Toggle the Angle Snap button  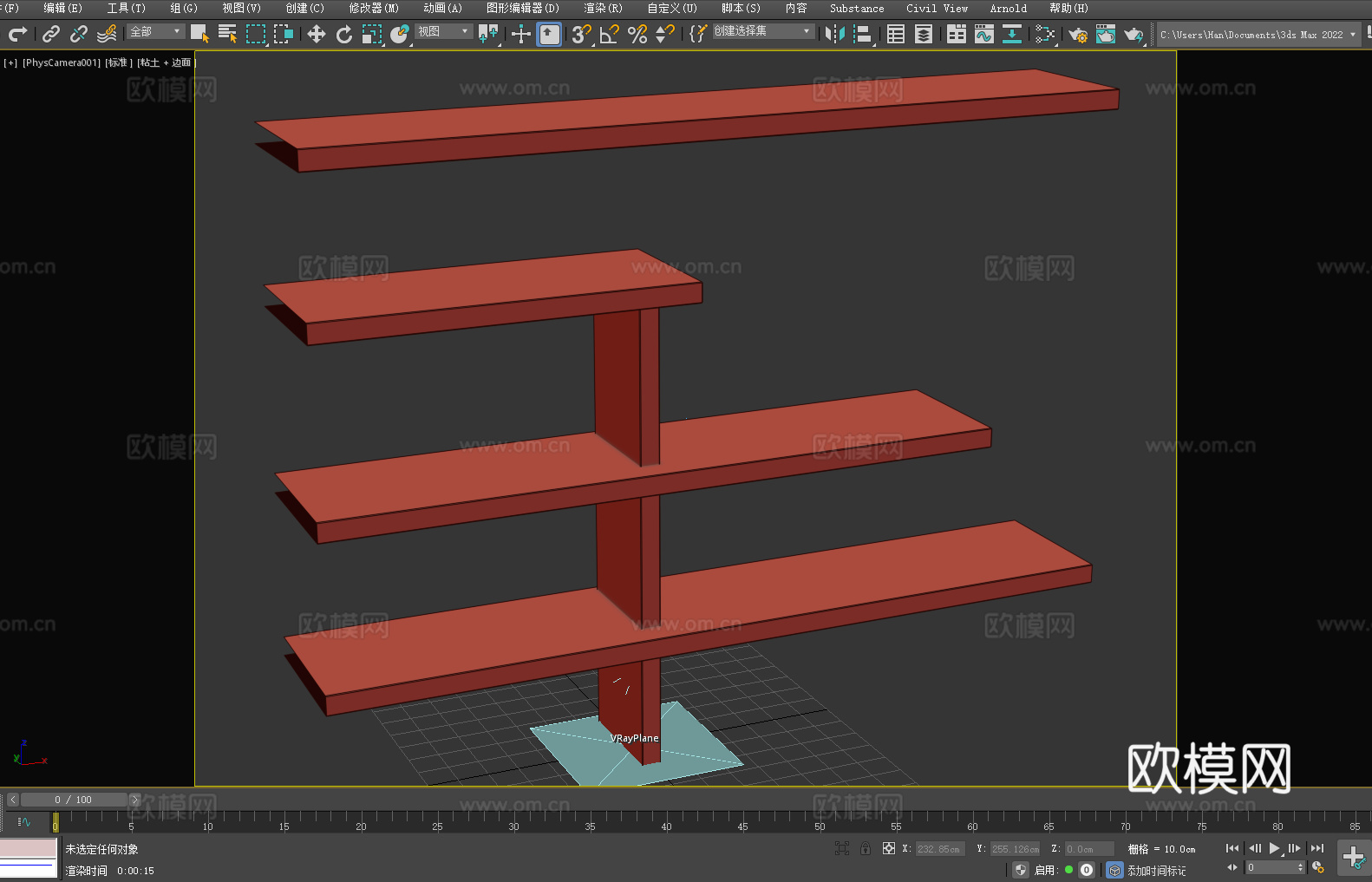click(x=610, y=34)
